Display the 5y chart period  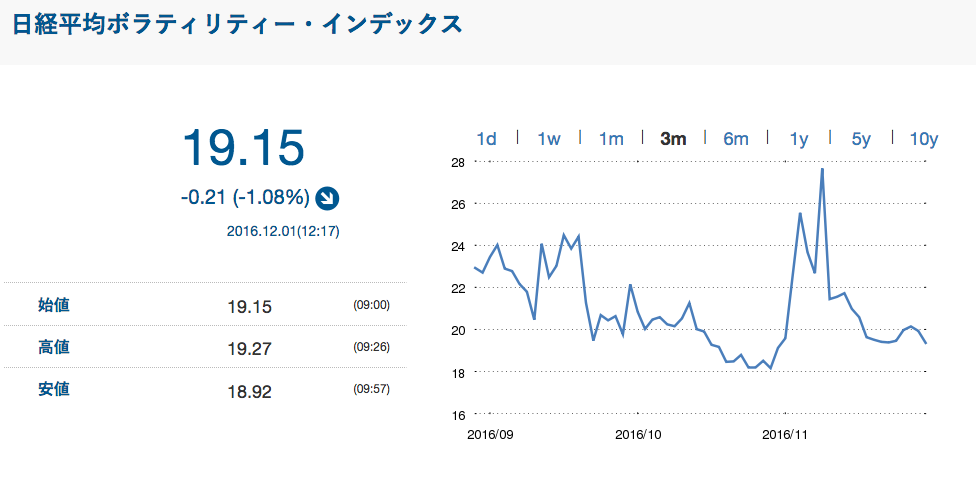click(861, 139)
